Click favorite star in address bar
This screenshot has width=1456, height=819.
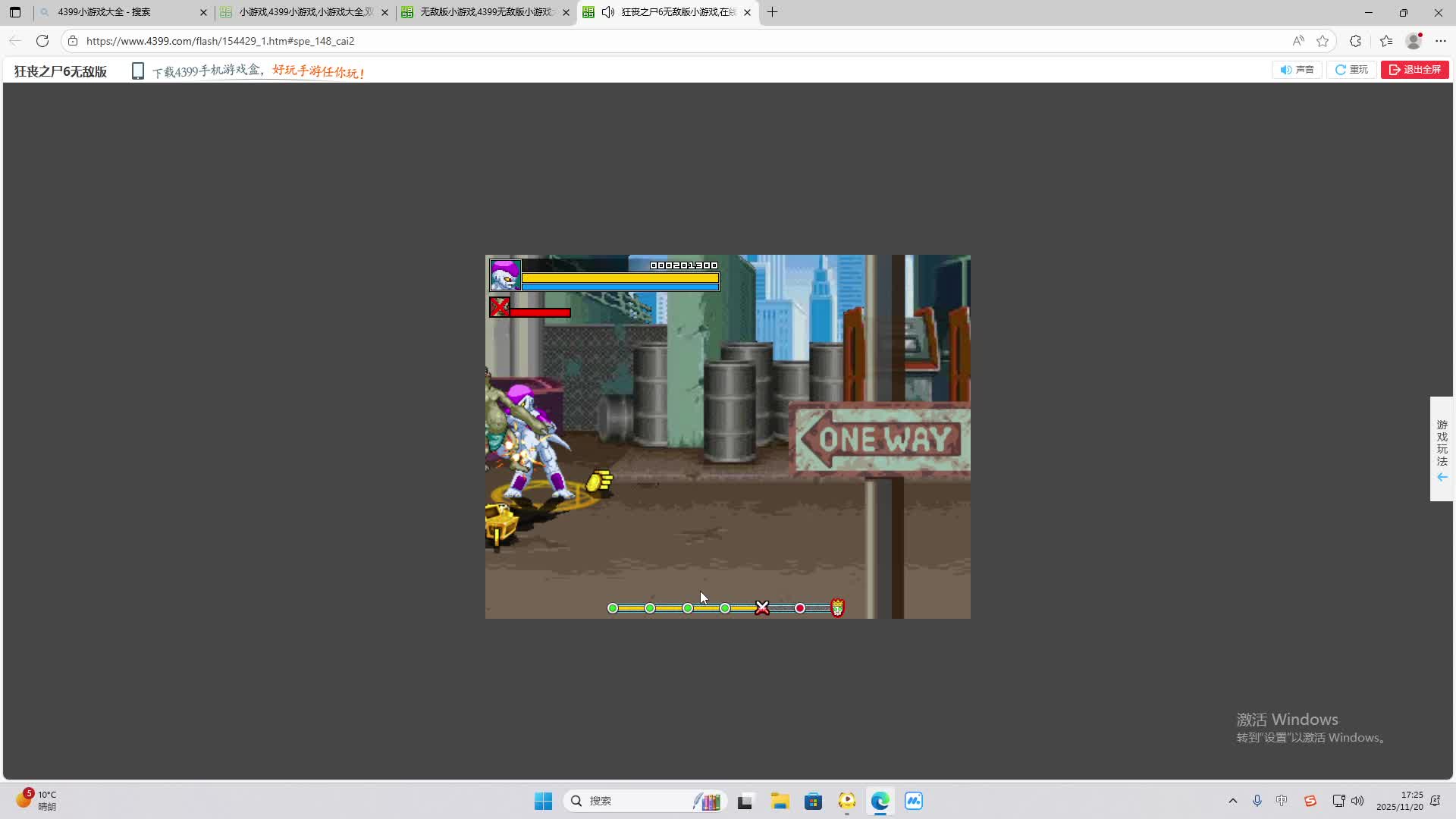[x=1323, y=41]
